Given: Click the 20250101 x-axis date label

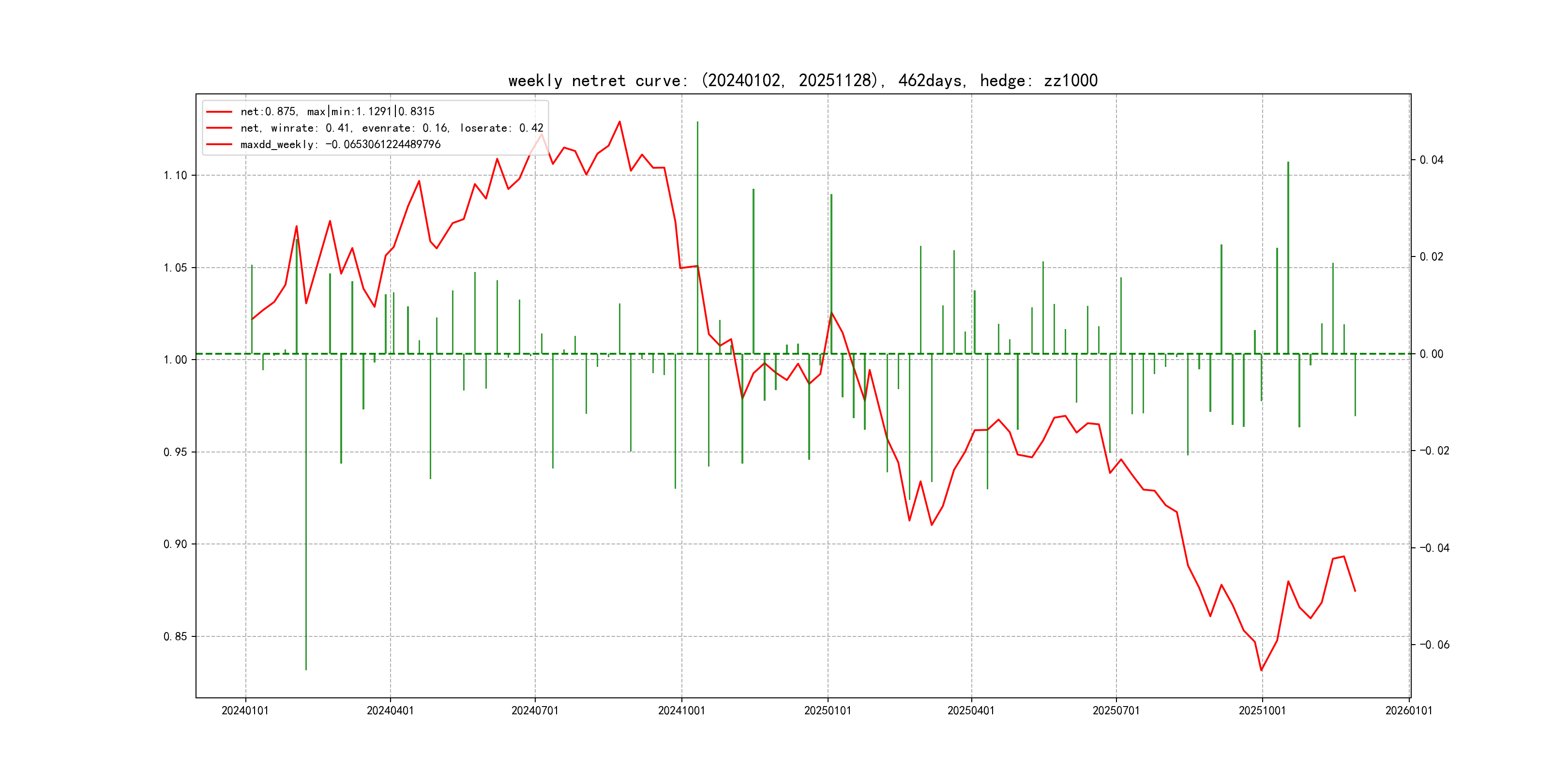Looking at the screenshot, I should click(827, 711).
